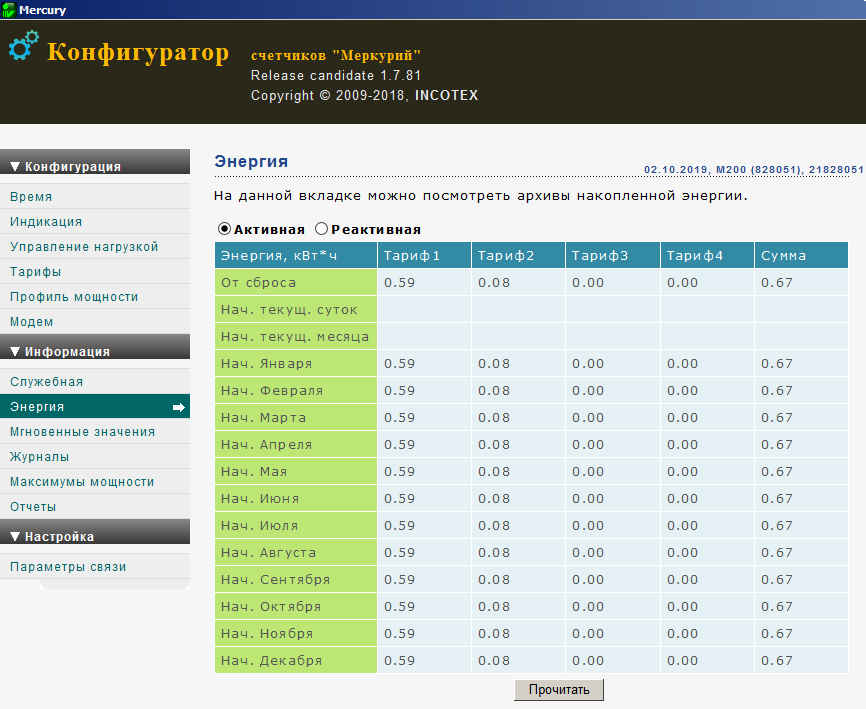Open the Индикация menu item

95,221
